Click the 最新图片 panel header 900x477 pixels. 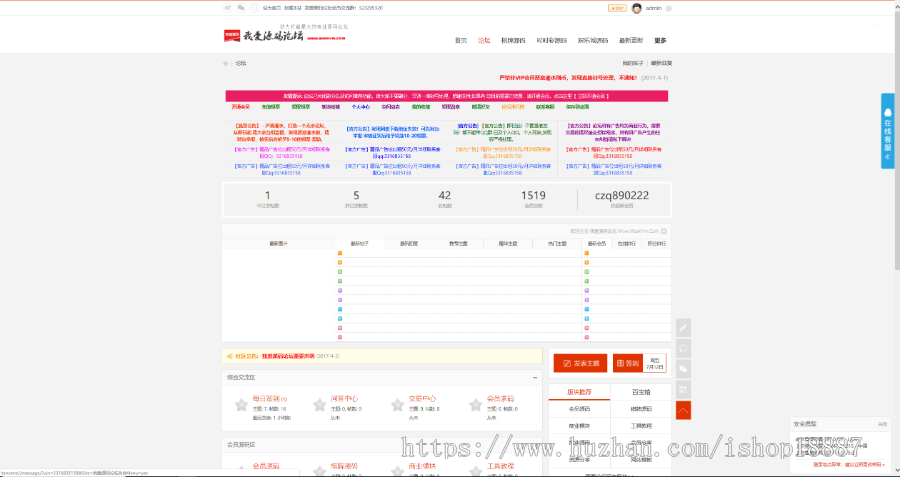(x=278, y=243)
